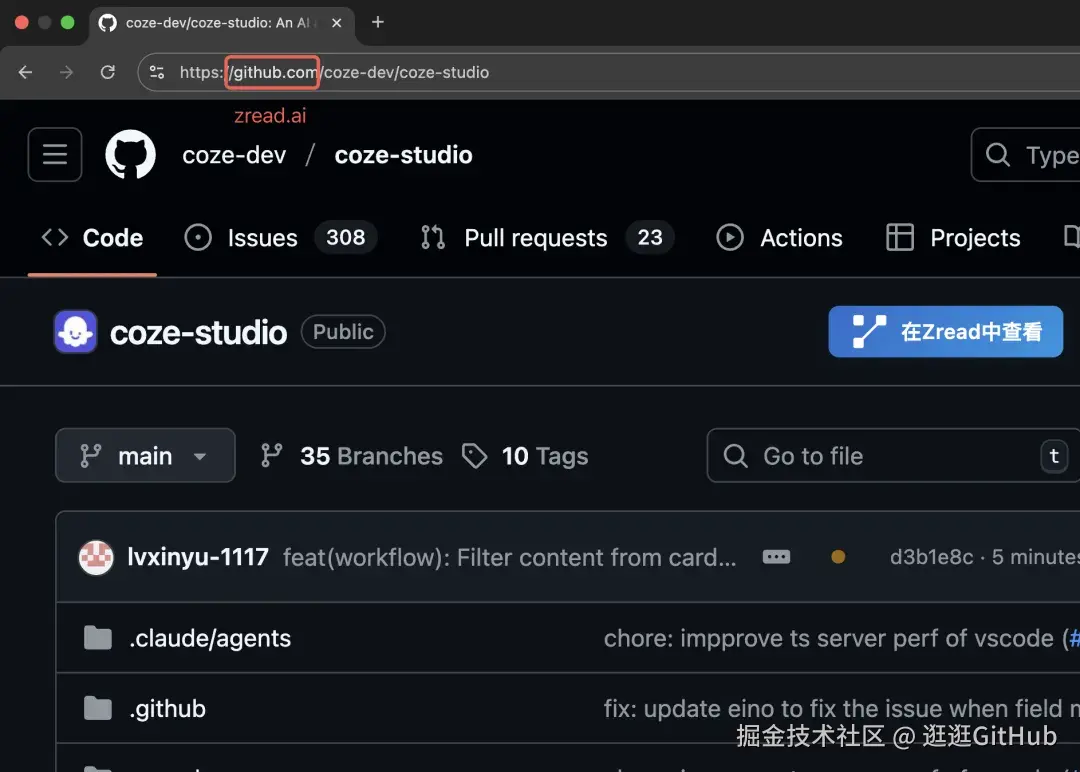Switch to the Actions tab
This screenshot has width=1080, height=772.
tap(779, 238)
